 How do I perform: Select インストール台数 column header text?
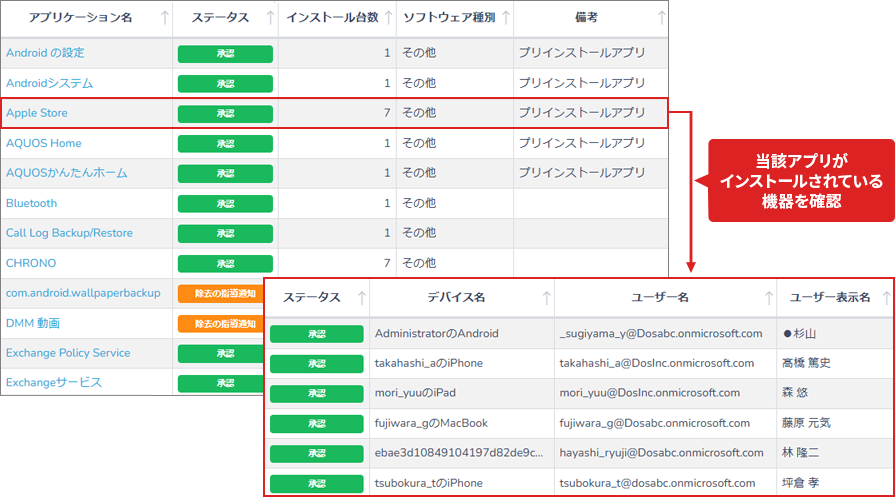(x=332, y=18)
